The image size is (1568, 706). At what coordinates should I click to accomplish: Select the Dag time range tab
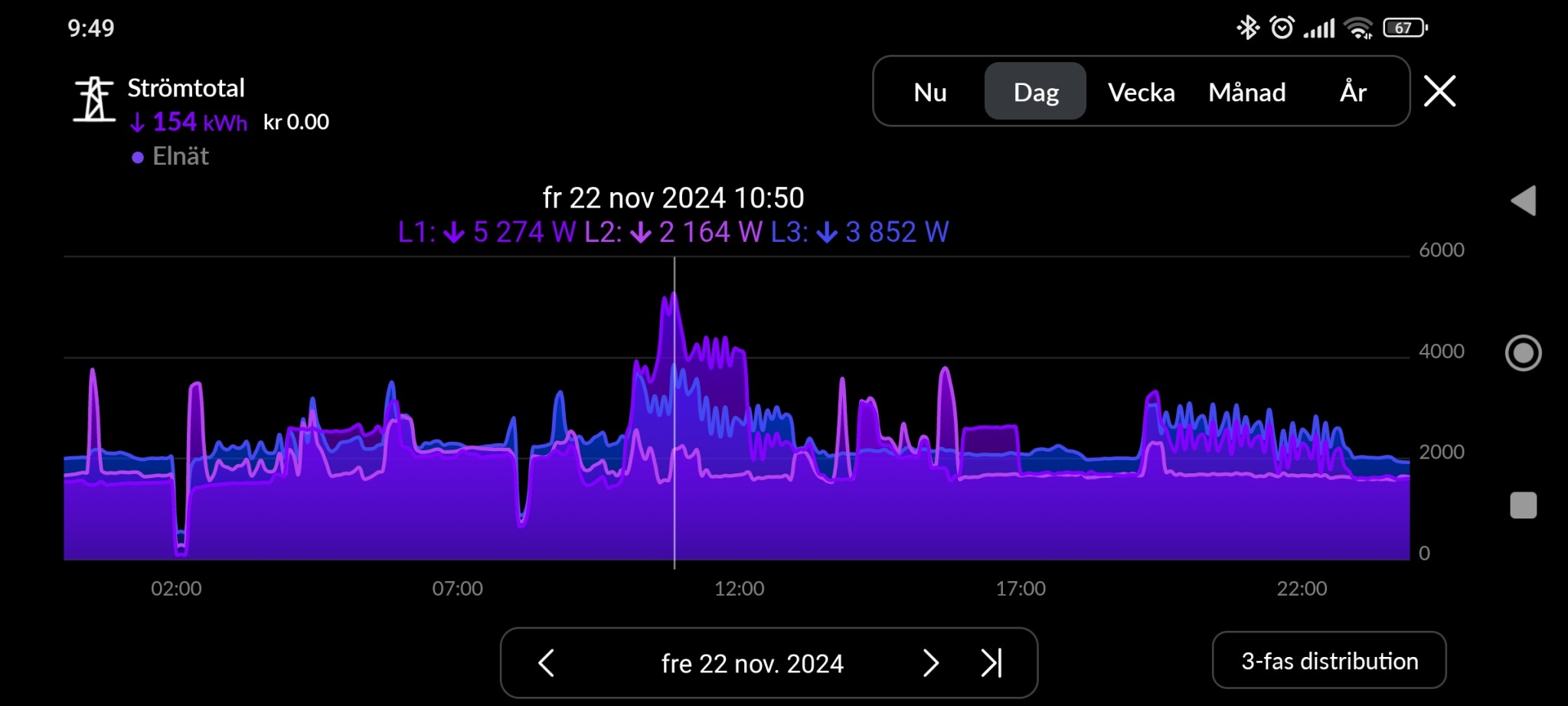pyautogui.click(x=1035, y=93)
